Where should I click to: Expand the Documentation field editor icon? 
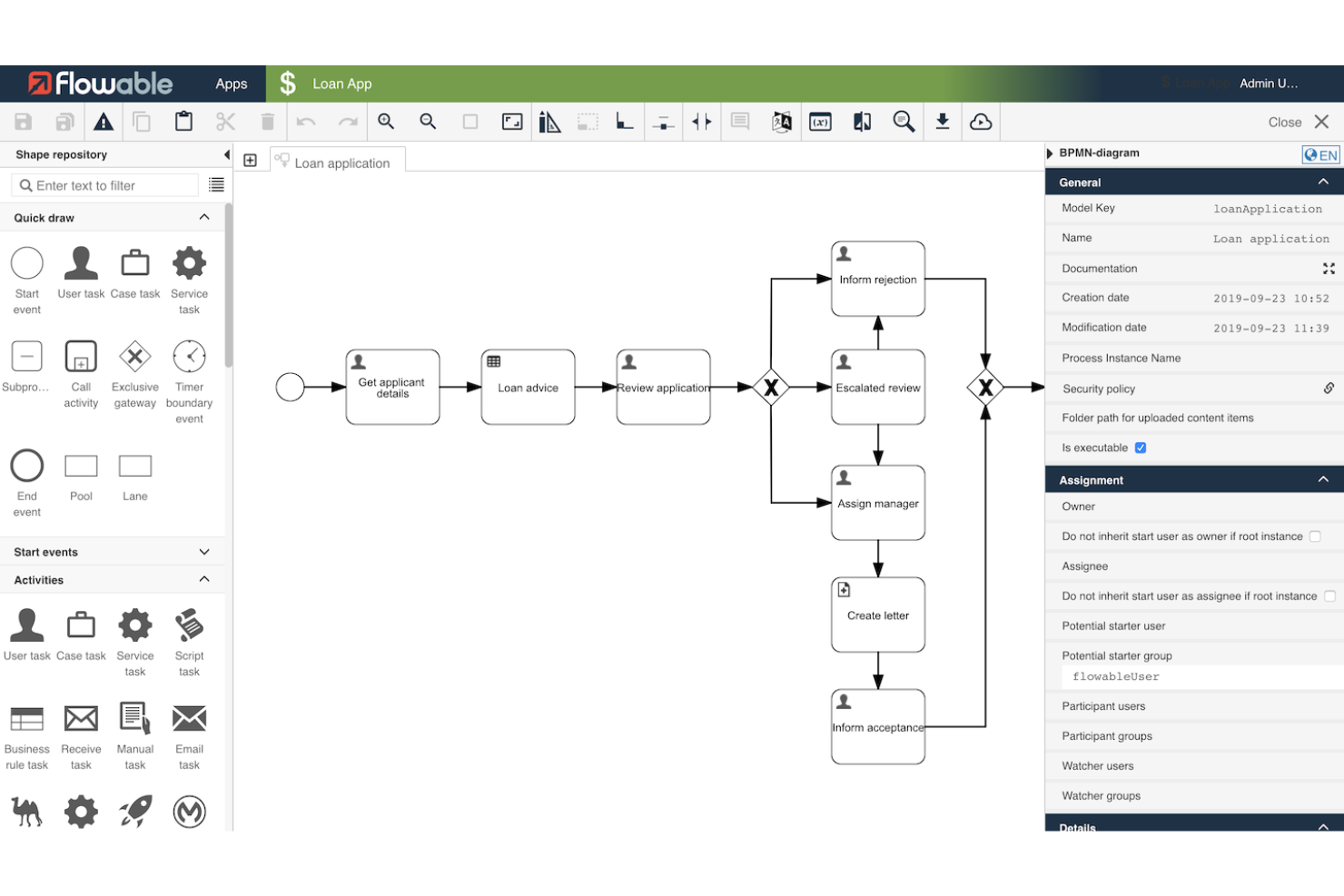click(1329, 269)
